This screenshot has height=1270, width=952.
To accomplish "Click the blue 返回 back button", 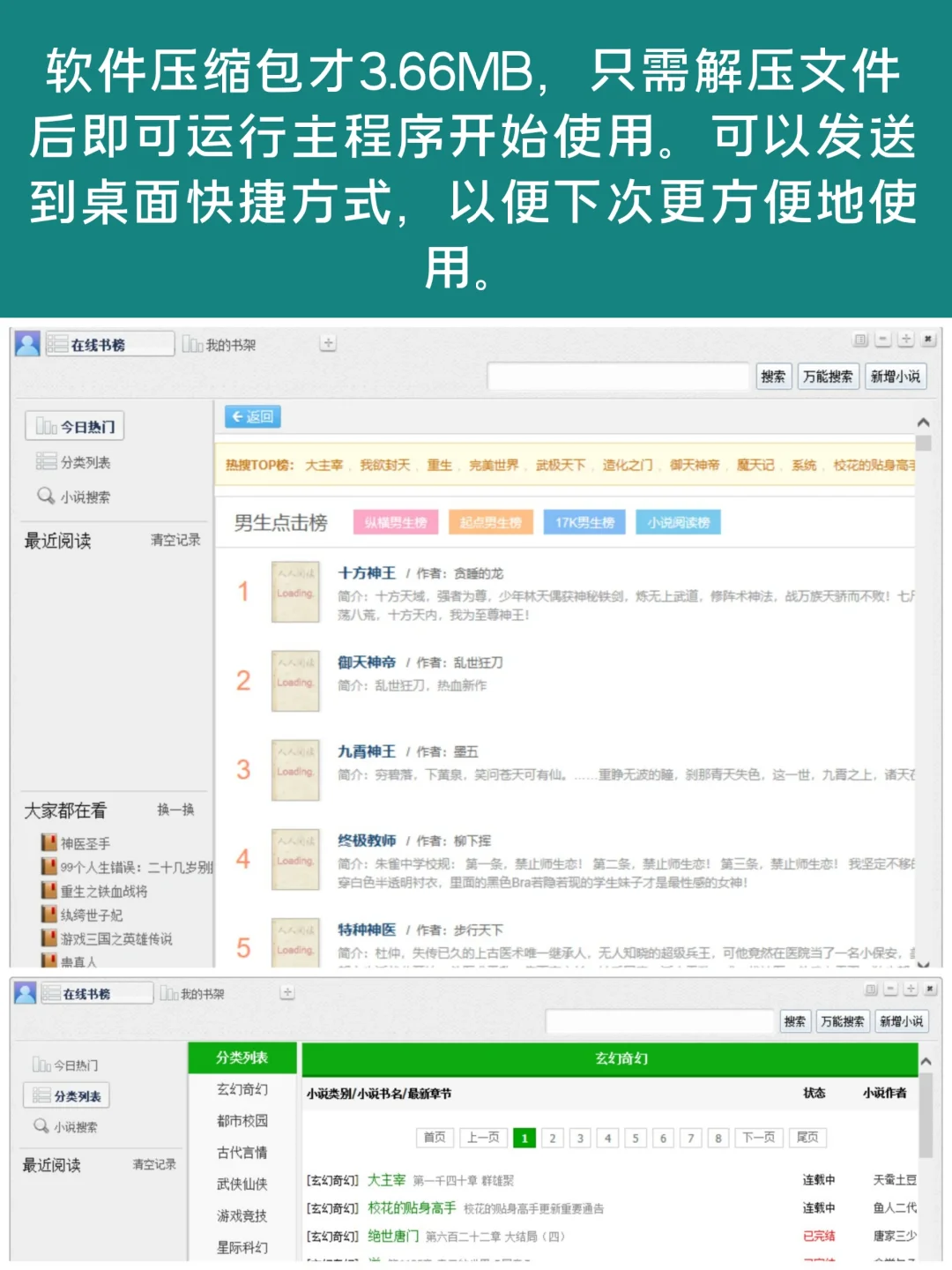I will pyautogui.click(x=252, y=417).
